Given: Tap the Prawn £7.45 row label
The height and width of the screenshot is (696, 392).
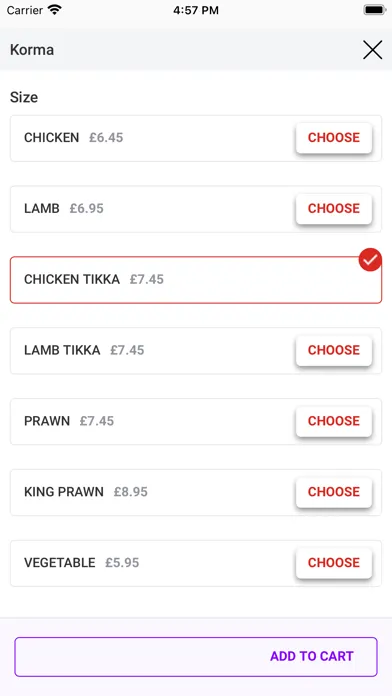Looking at the screenshot, I should pyautogui.click(x=69, y=421).
